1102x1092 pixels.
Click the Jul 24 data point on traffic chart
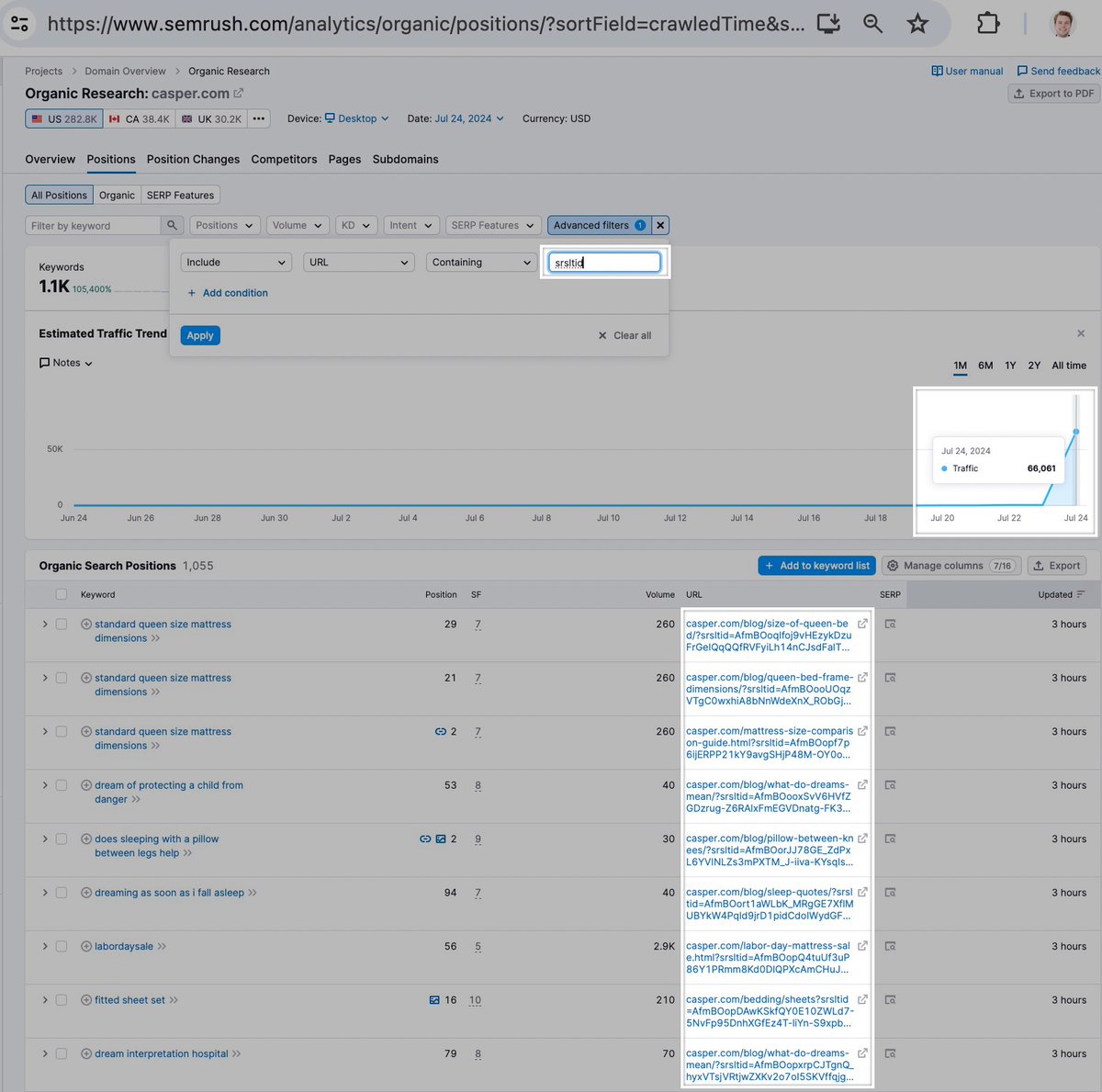click(1076, 431)
